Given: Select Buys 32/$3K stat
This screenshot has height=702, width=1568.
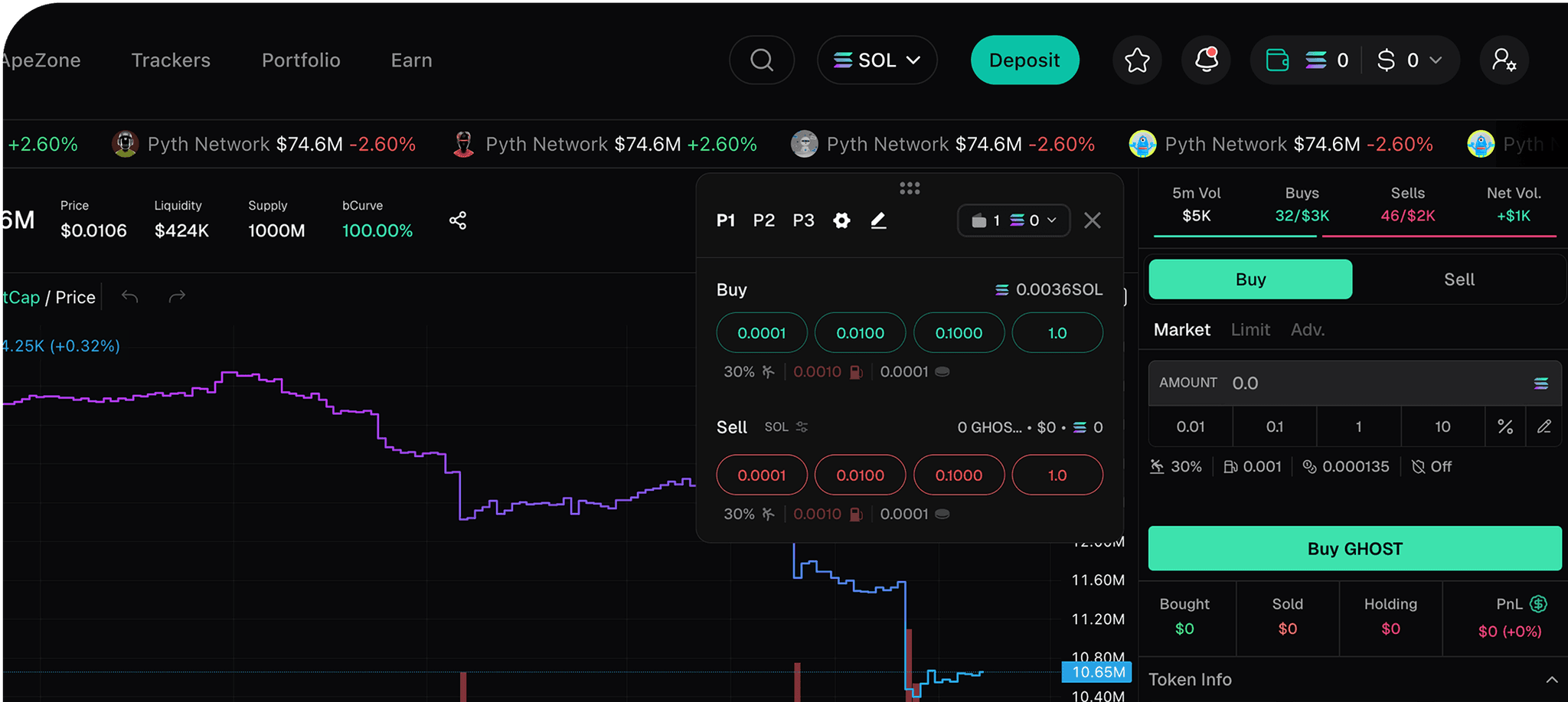Looking at the screenshot, I should 1302,204.
